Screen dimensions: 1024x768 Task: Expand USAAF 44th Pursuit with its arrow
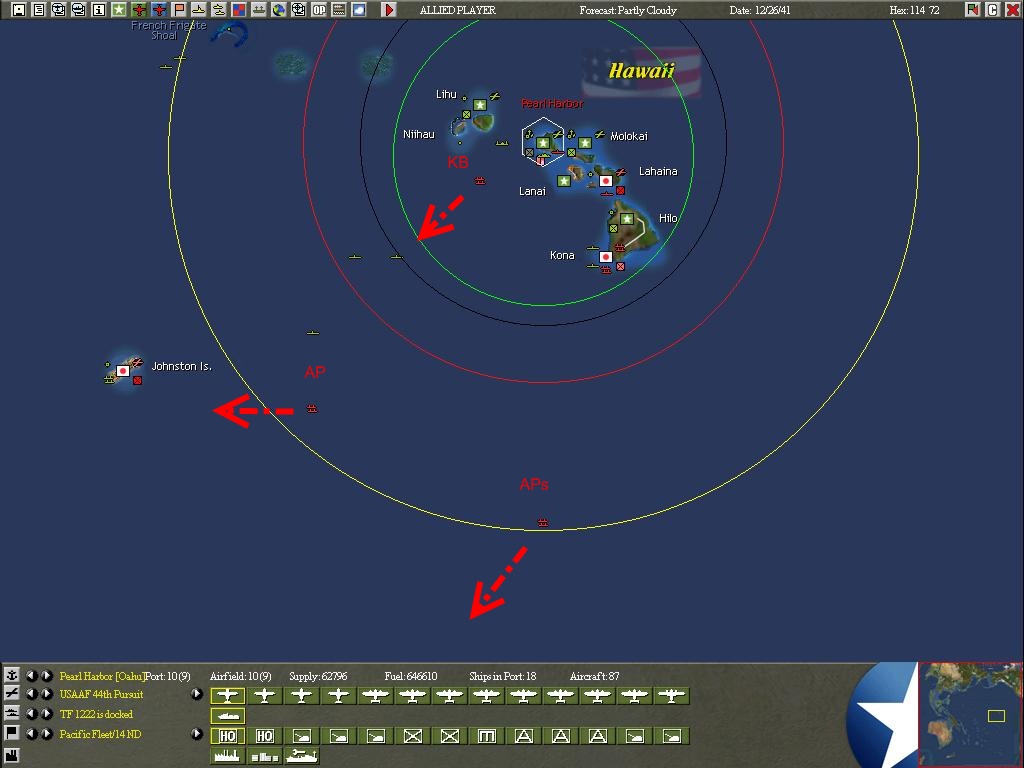point(196,694)
